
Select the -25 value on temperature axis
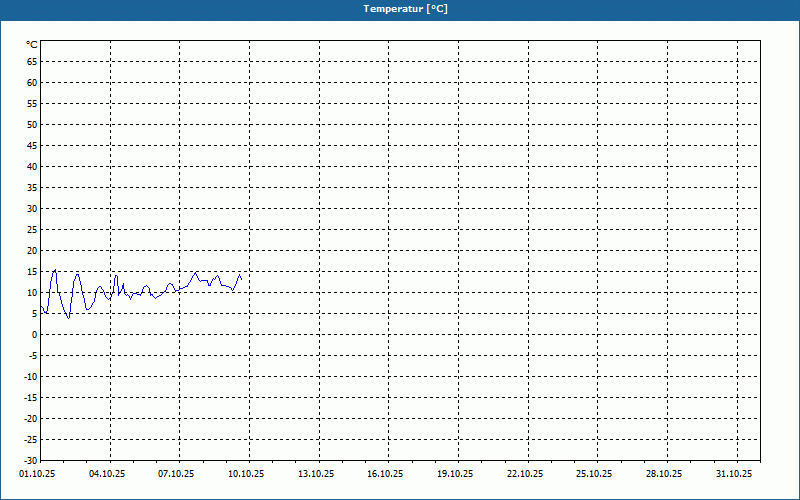31,439
